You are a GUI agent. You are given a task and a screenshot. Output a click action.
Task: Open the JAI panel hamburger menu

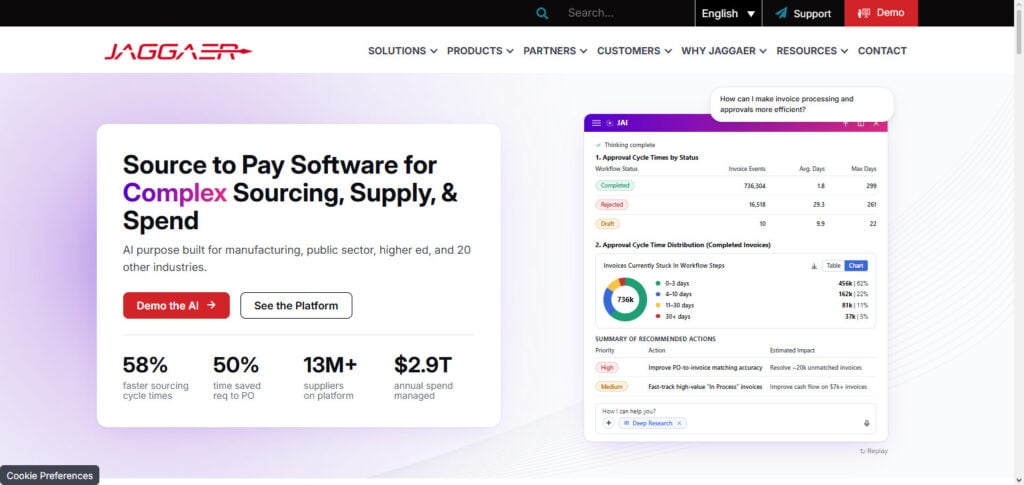click(596, 123)
